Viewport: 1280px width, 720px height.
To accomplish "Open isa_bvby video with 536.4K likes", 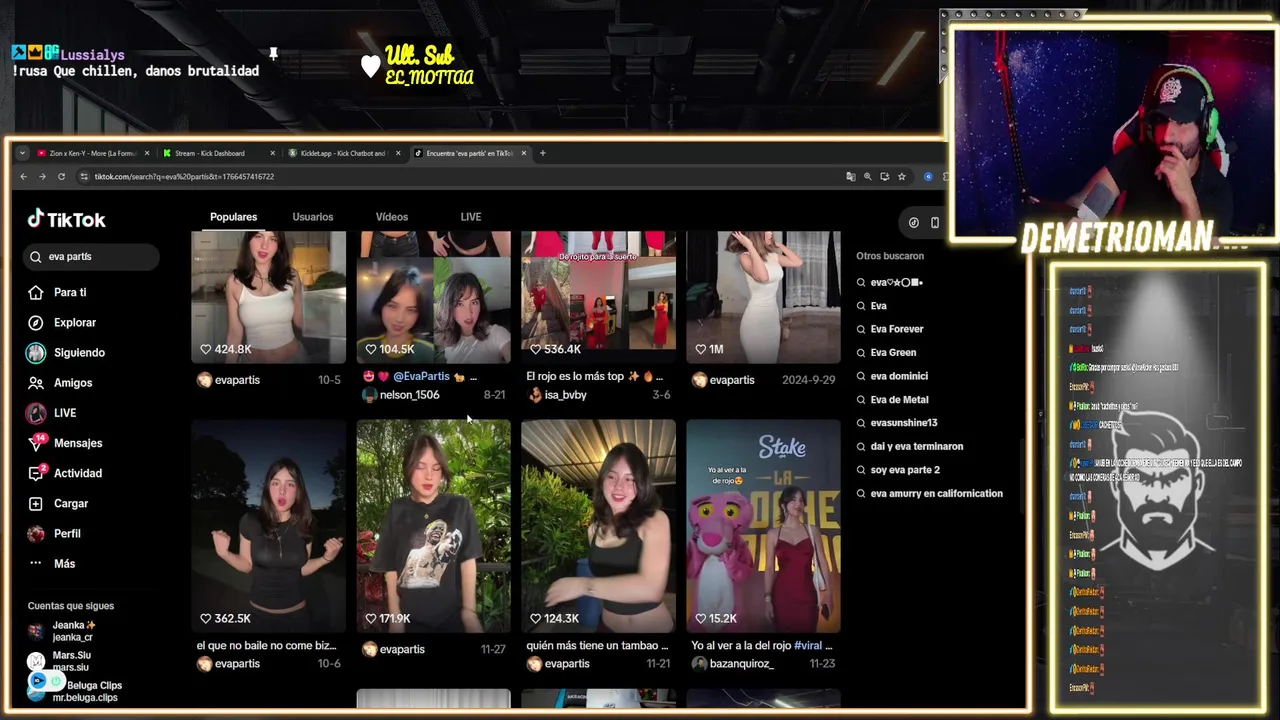I will point(598,297).
